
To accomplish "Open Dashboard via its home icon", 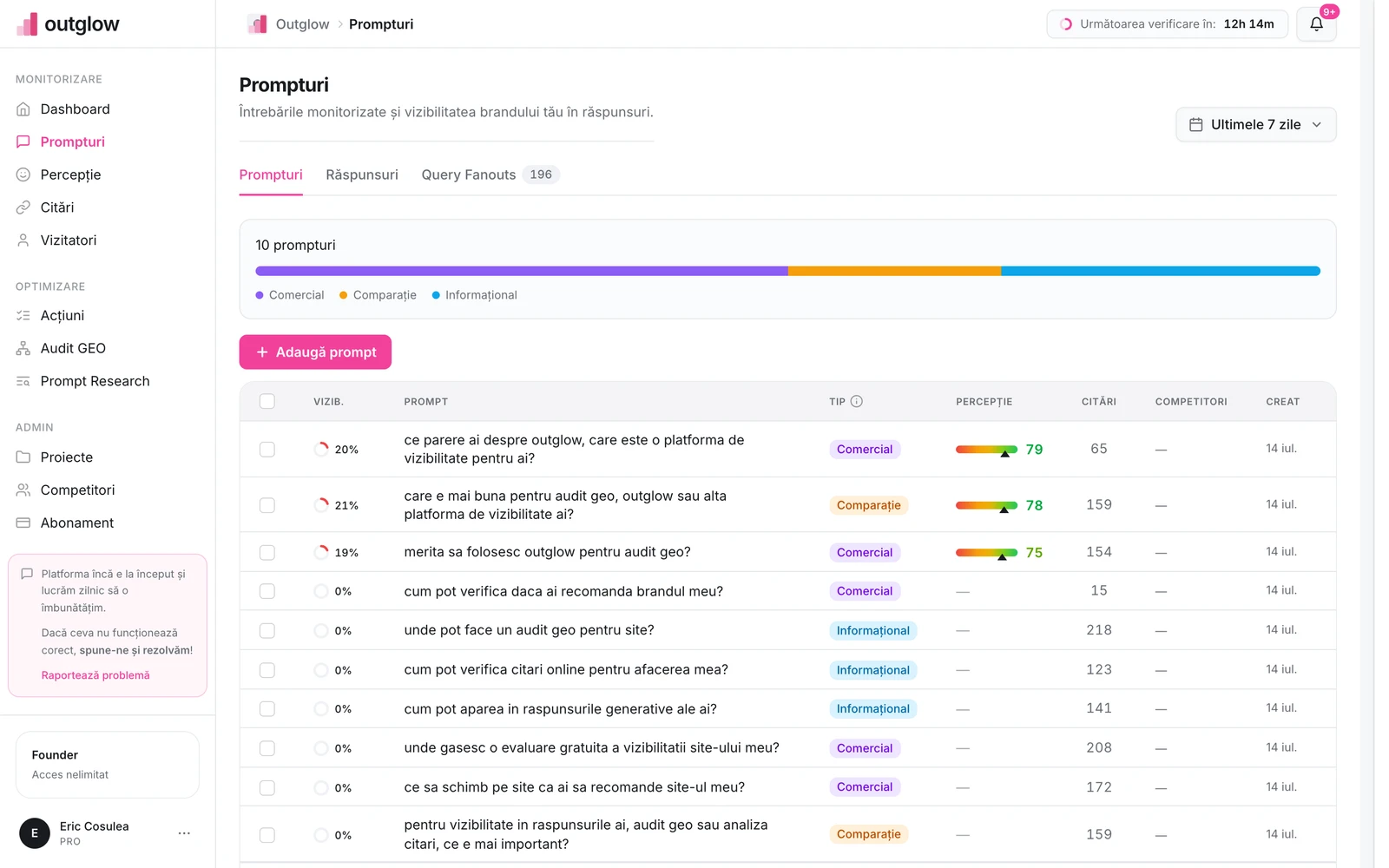I will 23,109.
